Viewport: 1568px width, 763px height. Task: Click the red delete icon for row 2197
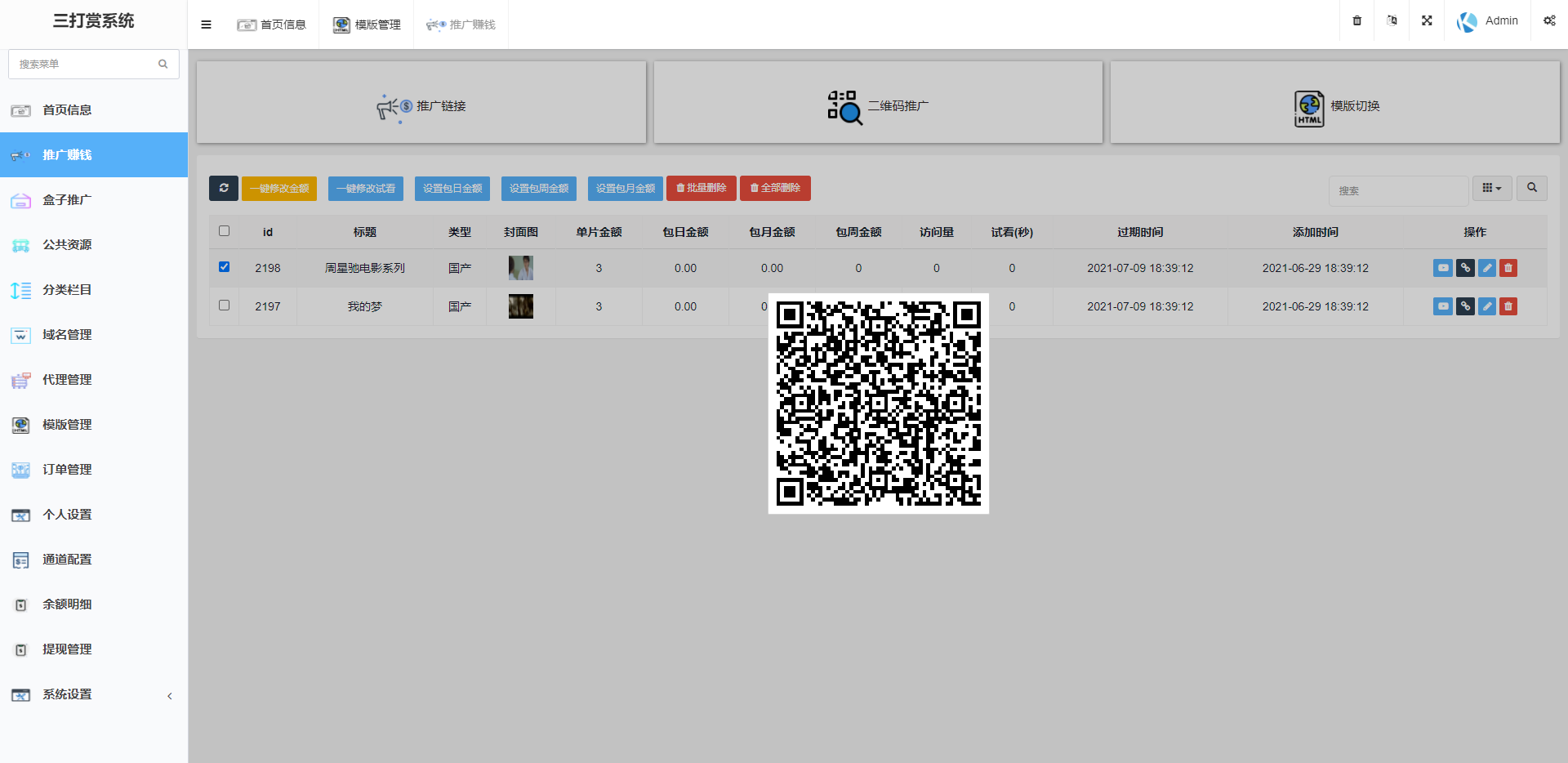pyautogui.click(x=1508, y=306)
